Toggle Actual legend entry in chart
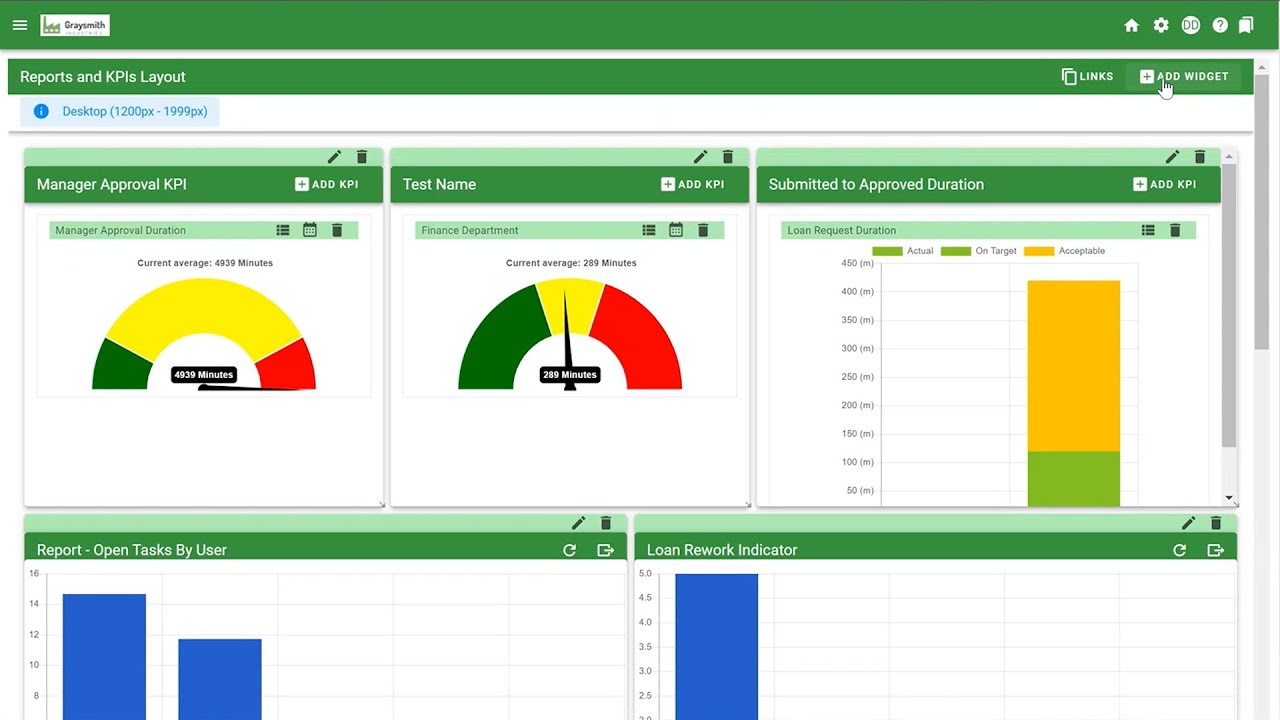The height and width of the screenshot is (720, 1280). (x=903, y=251)
